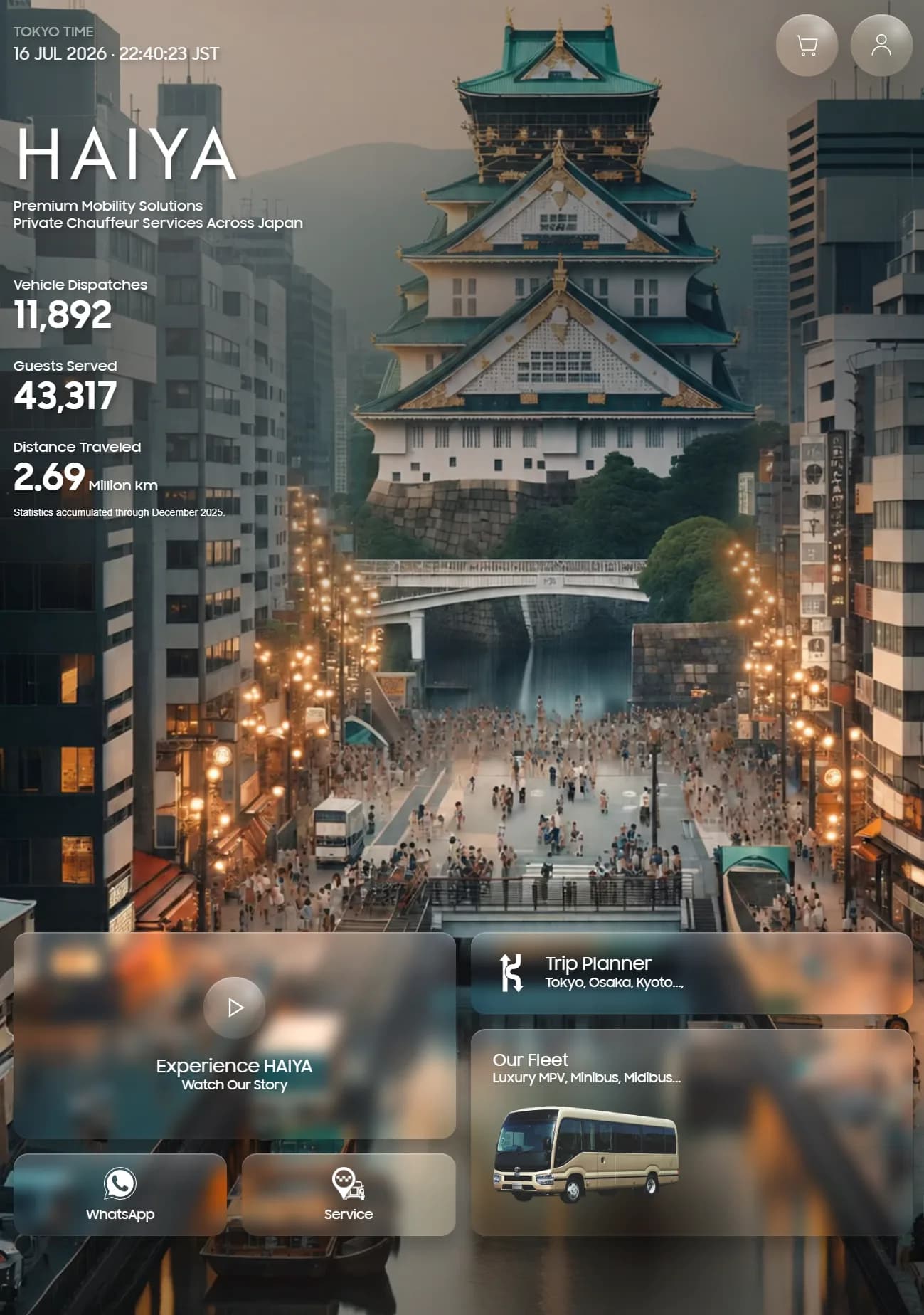Viewport: 924px width, 1315px height.
Task: Click the "Distance Traveled" label
Action: click(x=78, y=447)
